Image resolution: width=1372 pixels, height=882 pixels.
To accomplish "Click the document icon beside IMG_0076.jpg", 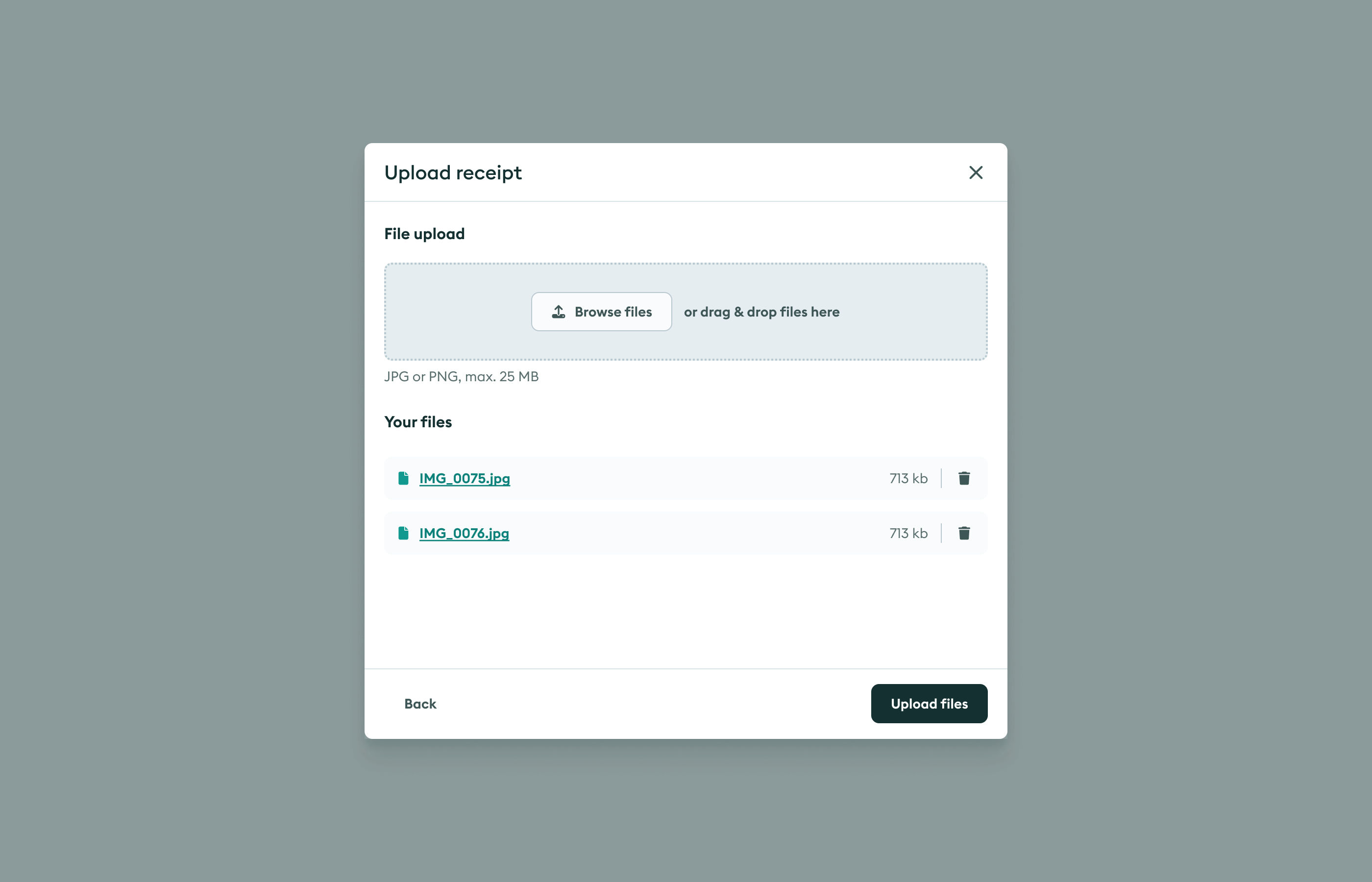I will 403,533.
